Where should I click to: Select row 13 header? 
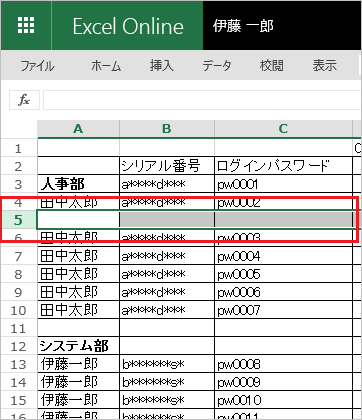point(18,364)
